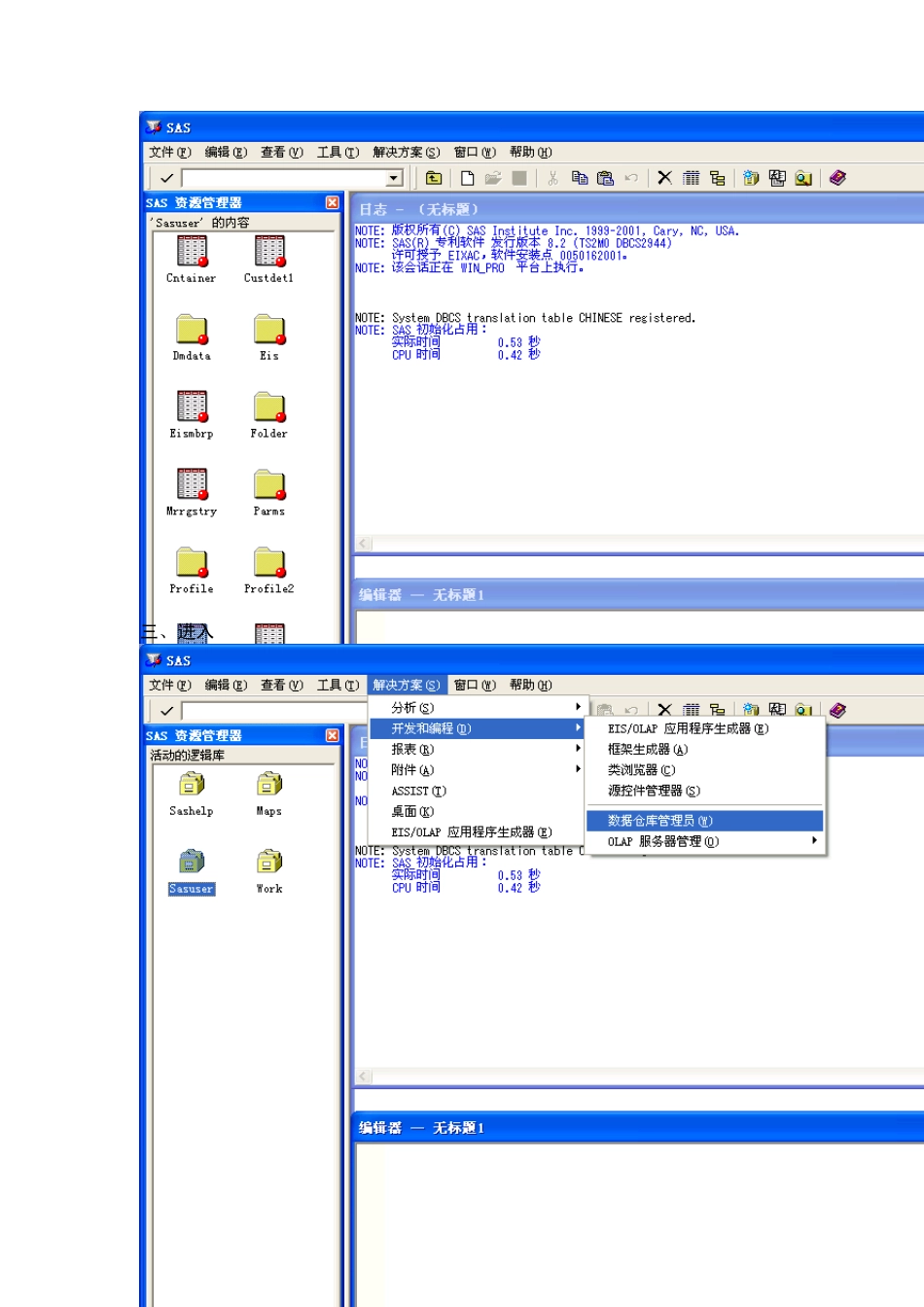Screen dimensions: 924x1307
Task: Expand the 开发和编程(D) submenu
Action: [478, 728]
